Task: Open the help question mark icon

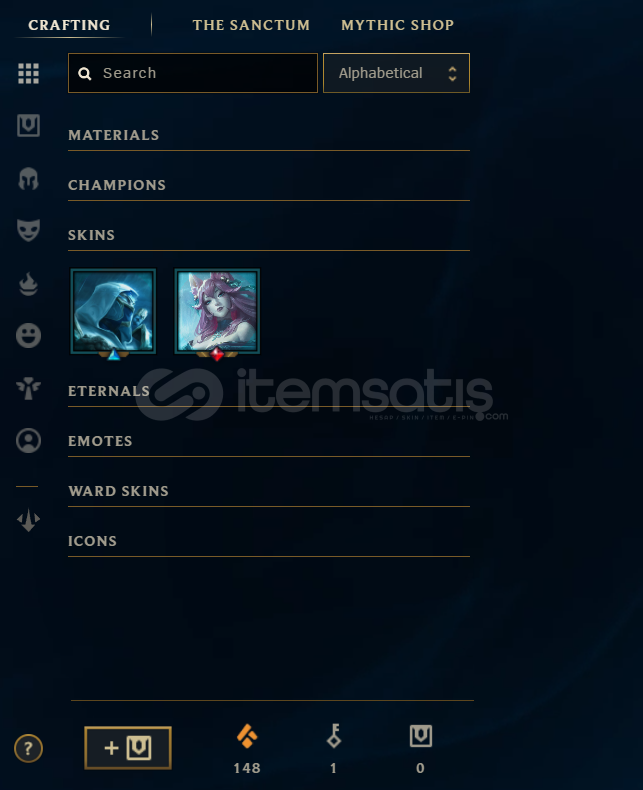Action: tap(28, 748)
